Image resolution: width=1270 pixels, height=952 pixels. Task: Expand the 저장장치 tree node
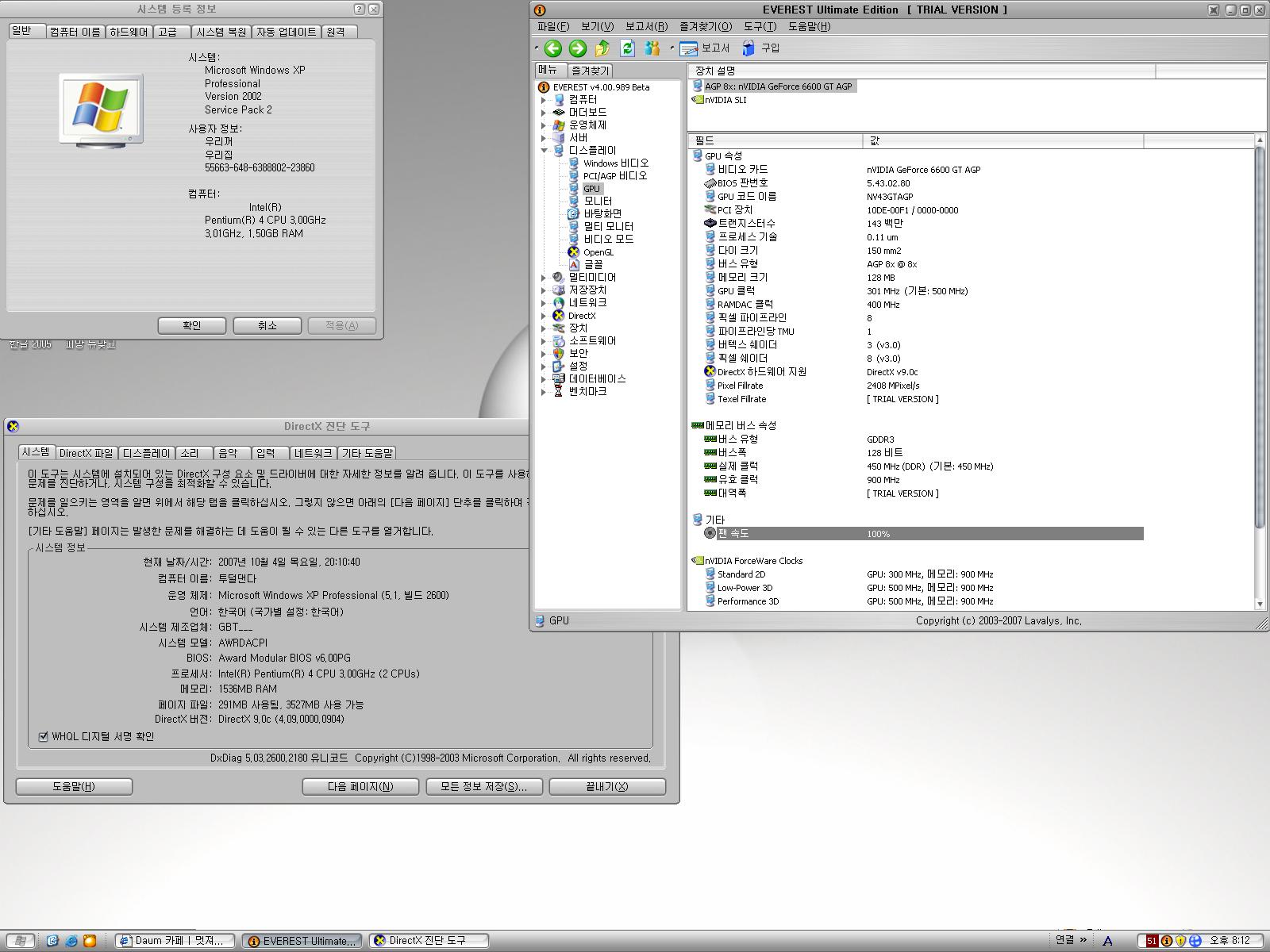point(544,290)
